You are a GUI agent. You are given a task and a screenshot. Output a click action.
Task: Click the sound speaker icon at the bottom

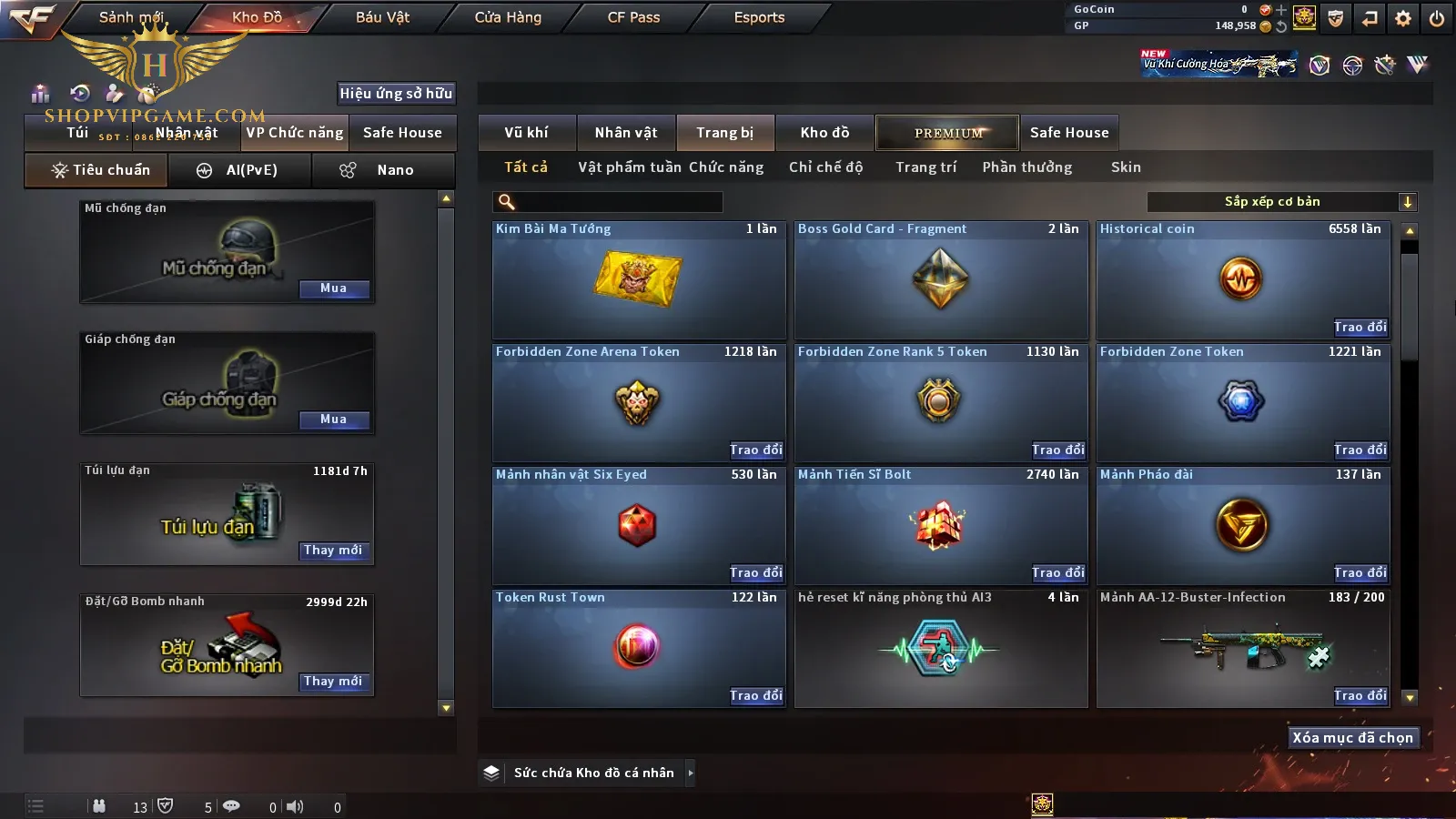(x=295, y=806)
